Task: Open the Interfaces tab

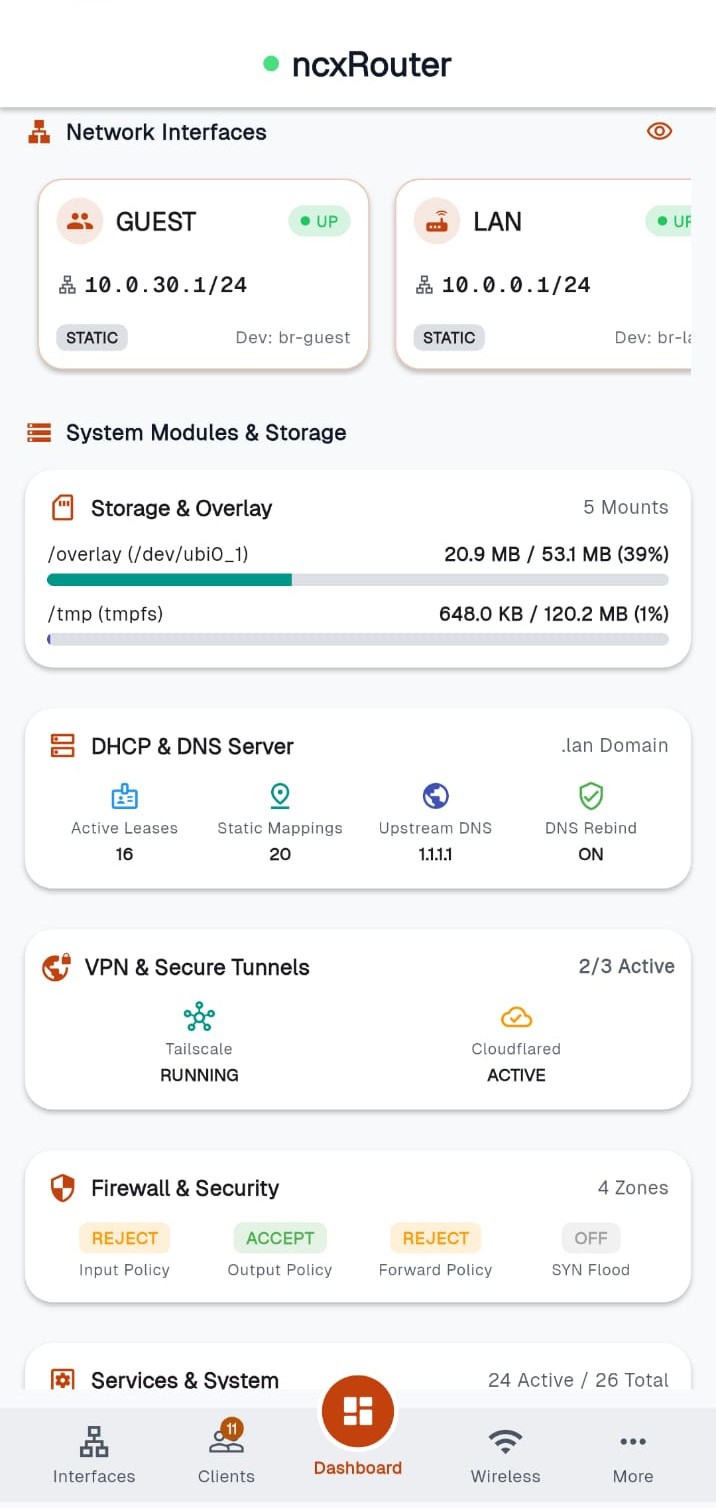Action: coord(94,1455)
